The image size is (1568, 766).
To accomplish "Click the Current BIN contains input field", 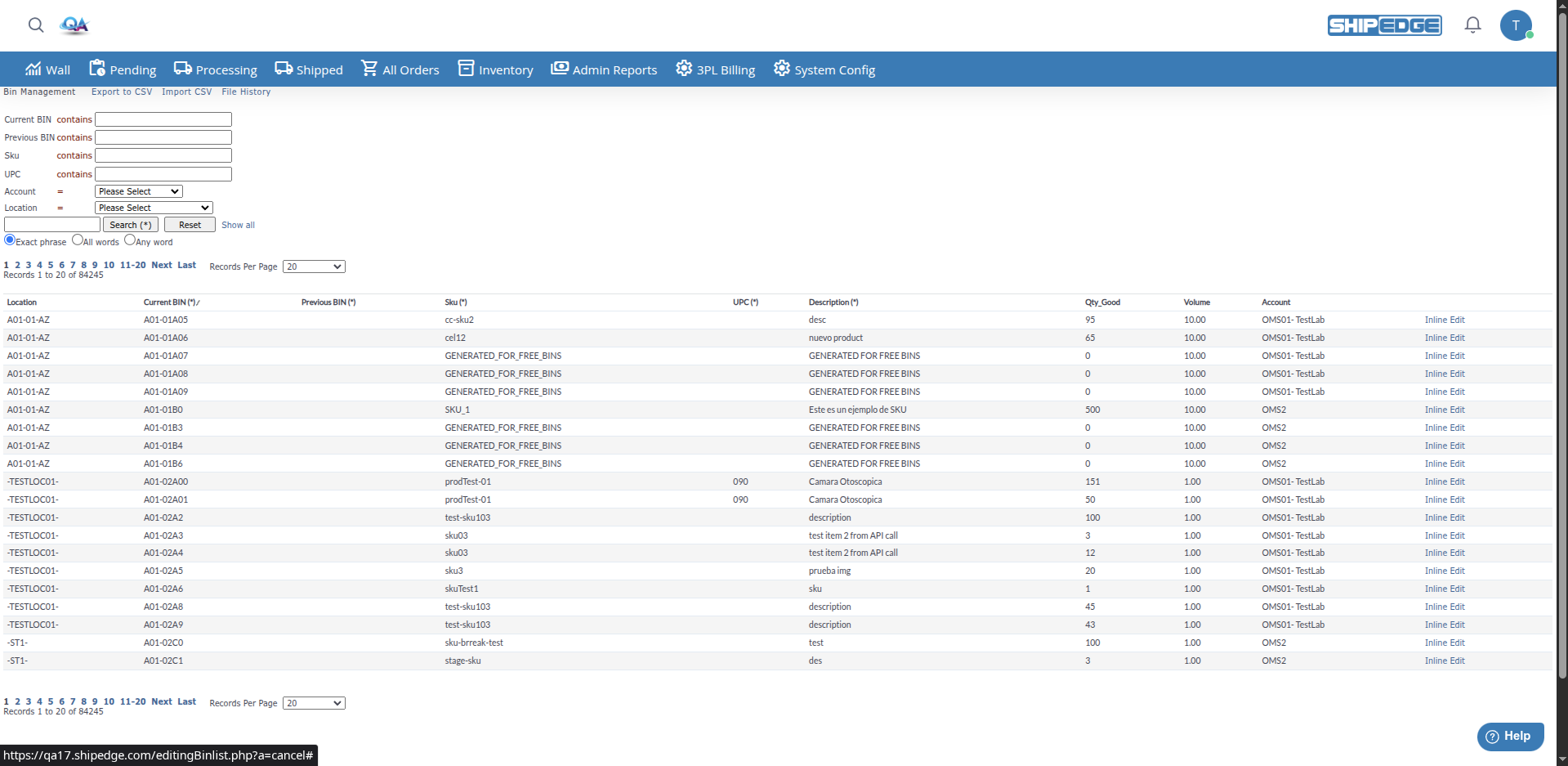I will (x=163, y=119).
